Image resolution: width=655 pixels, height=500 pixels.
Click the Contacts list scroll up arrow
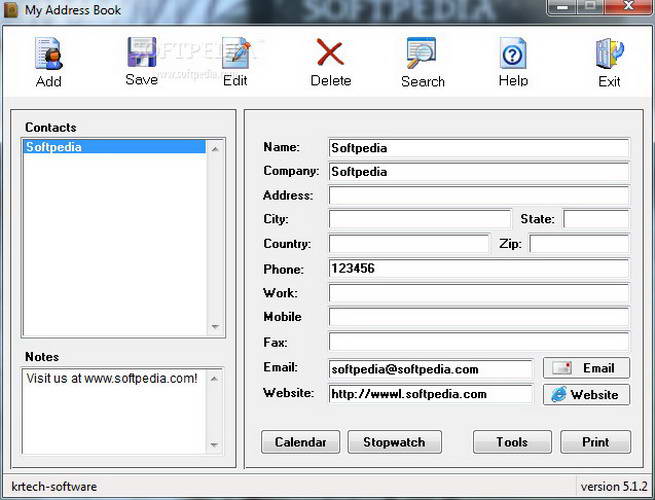tap(215, 149)
